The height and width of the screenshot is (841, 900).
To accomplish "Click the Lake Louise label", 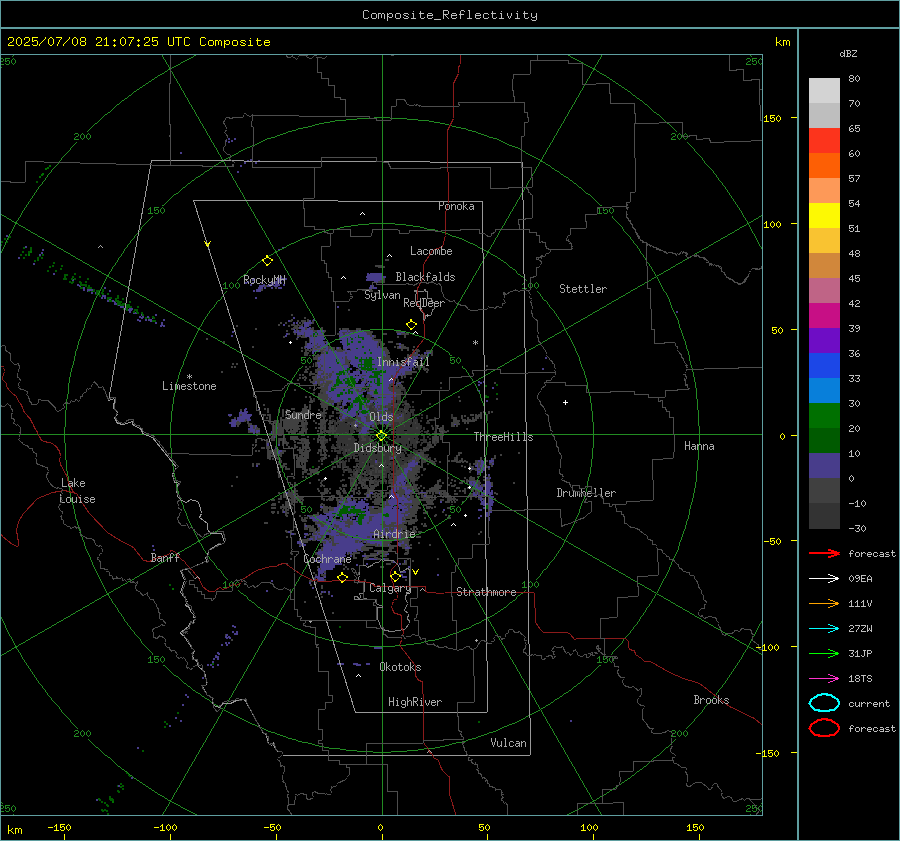I will 77,491.
